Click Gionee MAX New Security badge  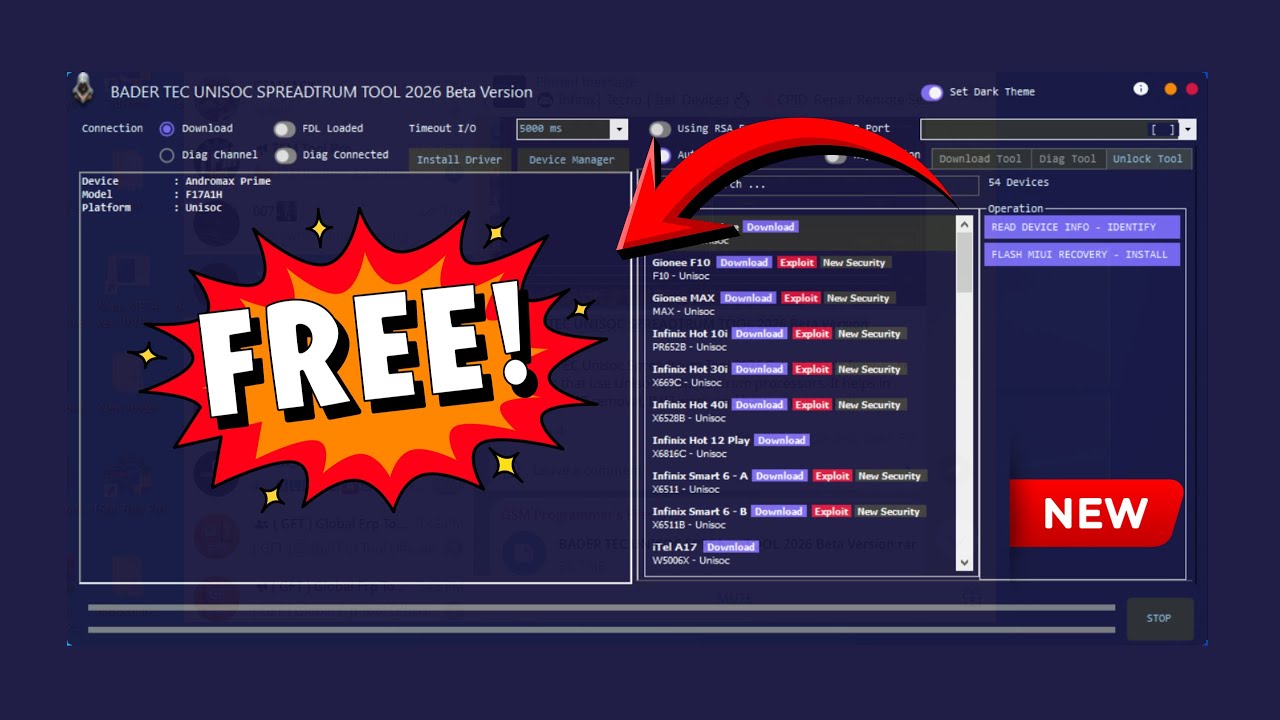click(858, 298)
